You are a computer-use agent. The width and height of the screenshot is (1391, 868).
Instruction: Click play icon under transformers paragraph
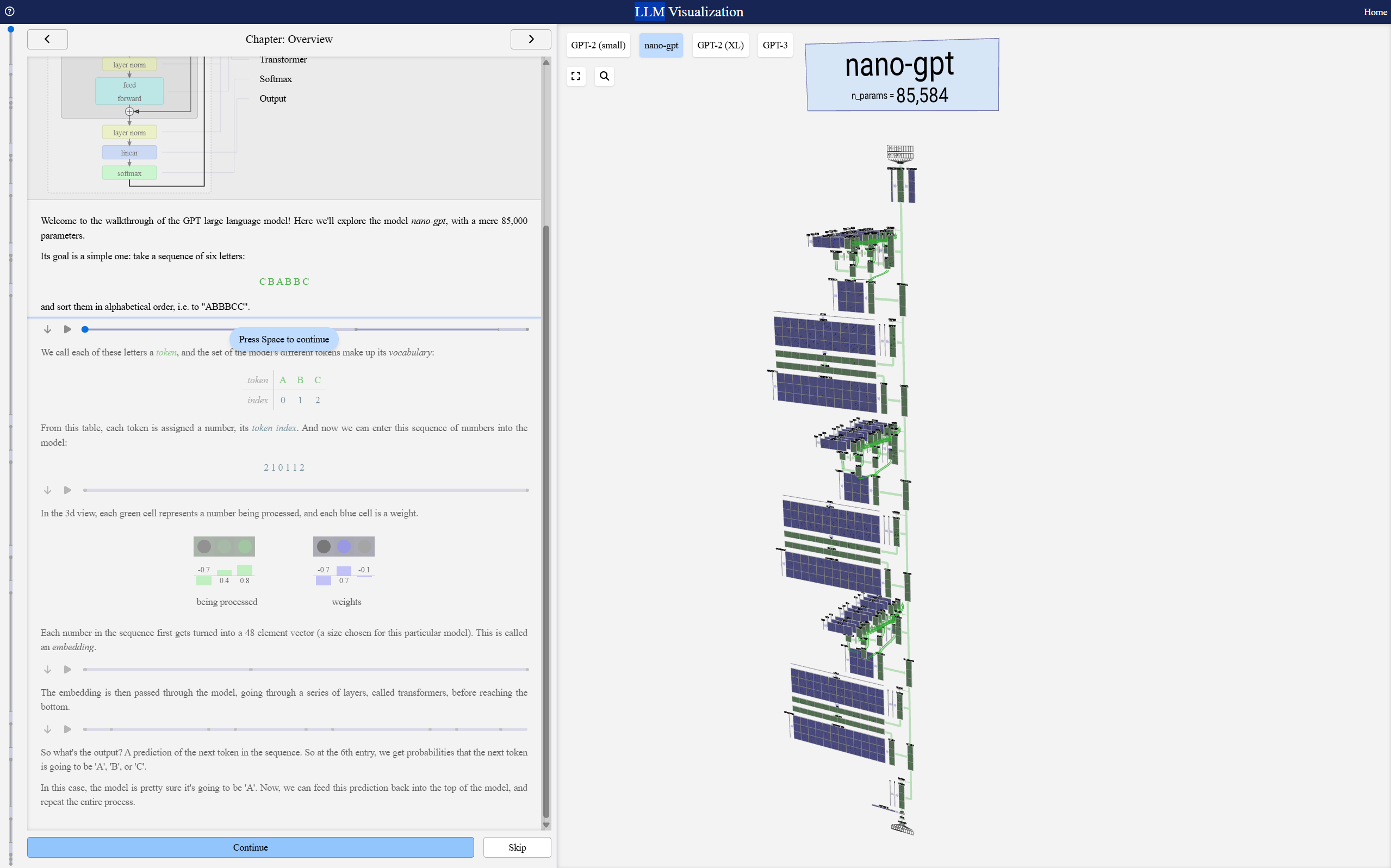coord(67,729)
